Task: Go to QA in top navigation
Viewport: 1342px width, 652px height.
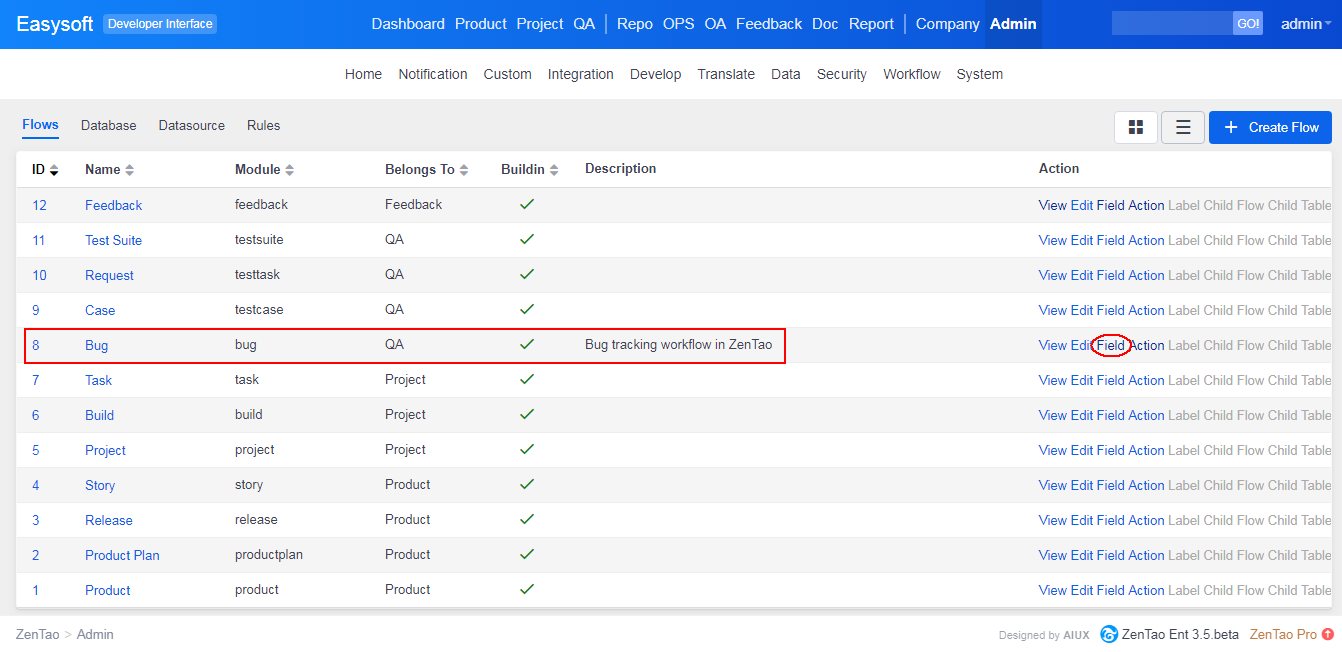Action: (584, 24)
